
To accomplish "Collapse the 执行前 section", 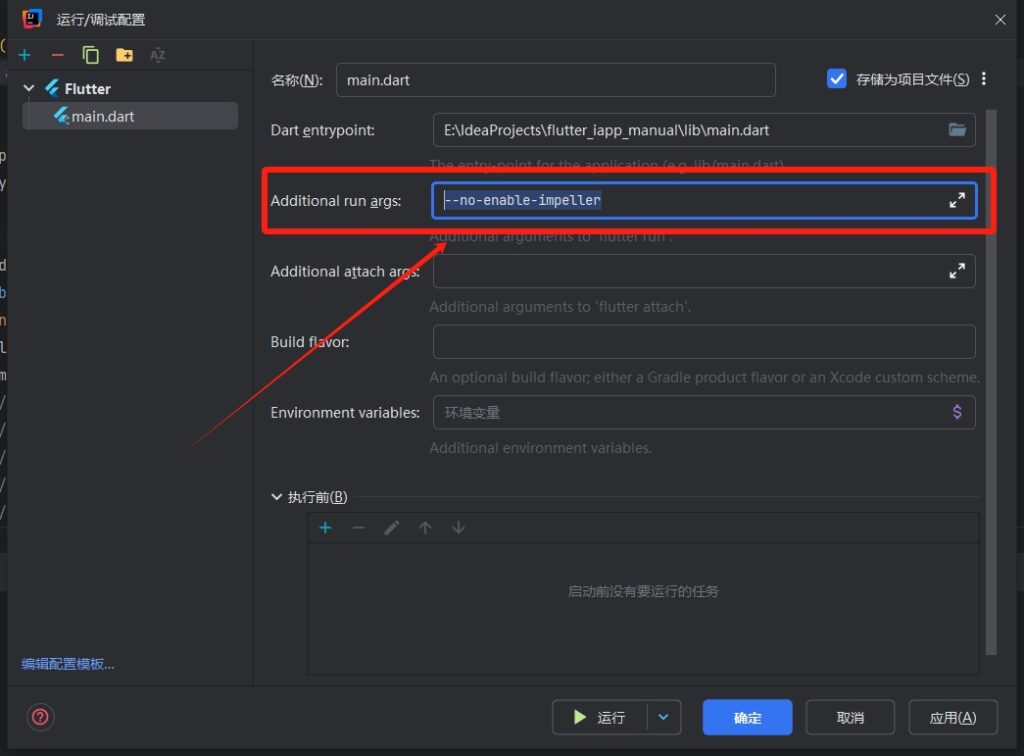I will (276, 496).
